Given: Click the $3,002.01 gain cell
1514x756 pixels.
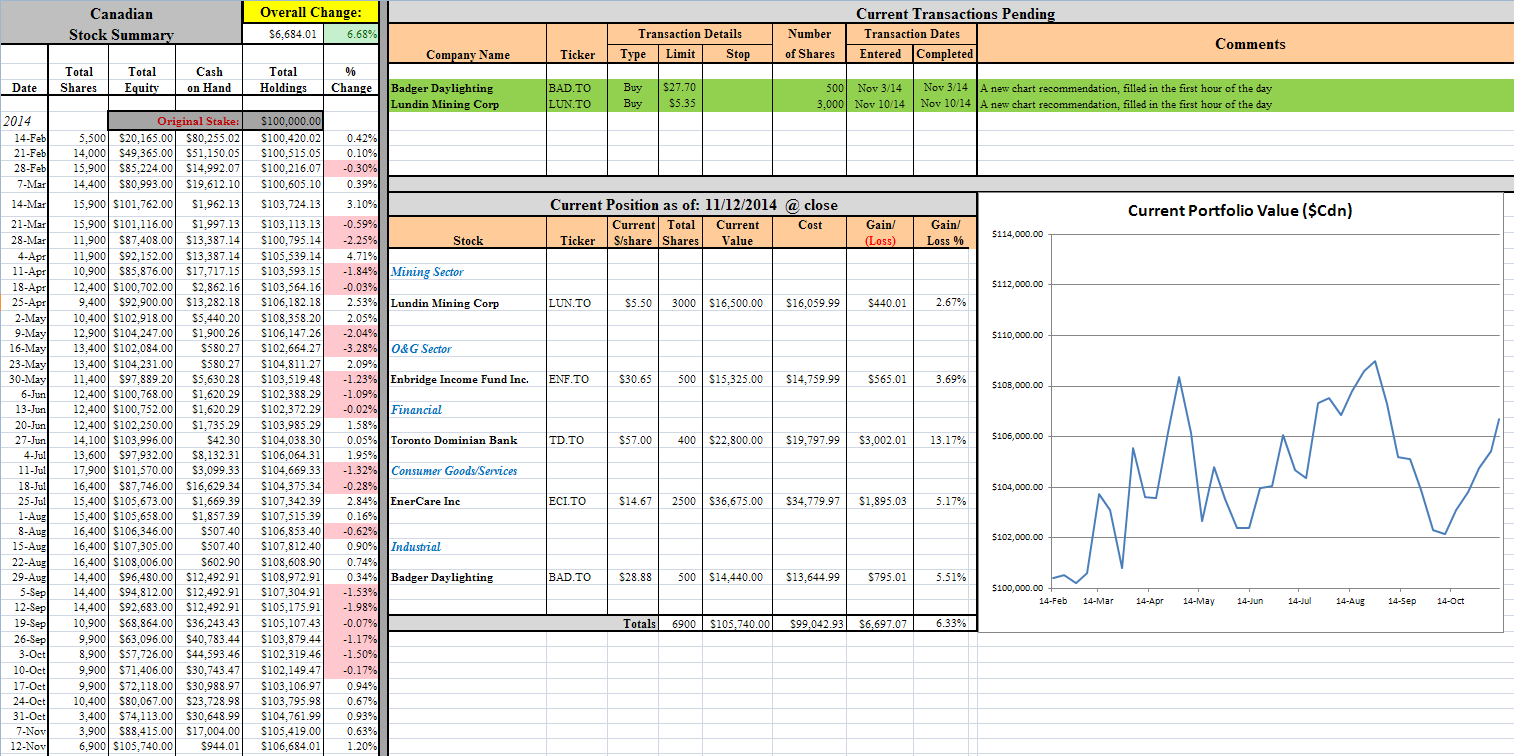Looking at the screenshot, I should coord(880,440).
